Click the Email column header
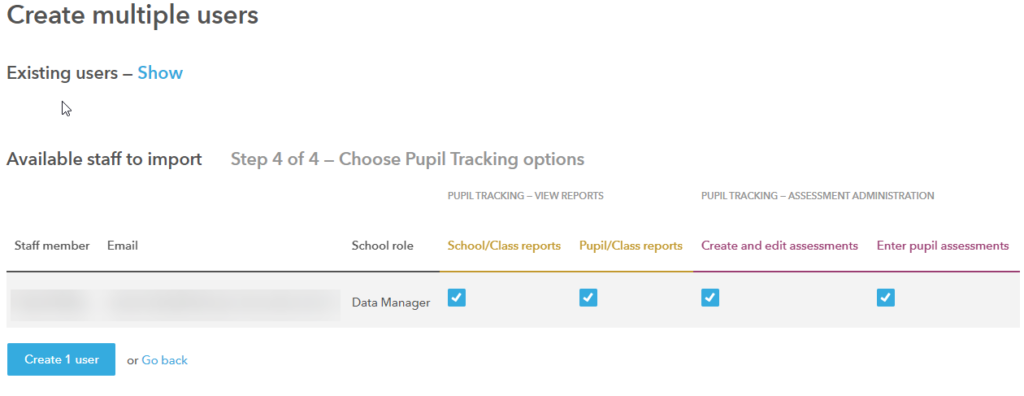The height and width of the screenshot is (396, 1024). pyautogui.click(x=123, y=246)
